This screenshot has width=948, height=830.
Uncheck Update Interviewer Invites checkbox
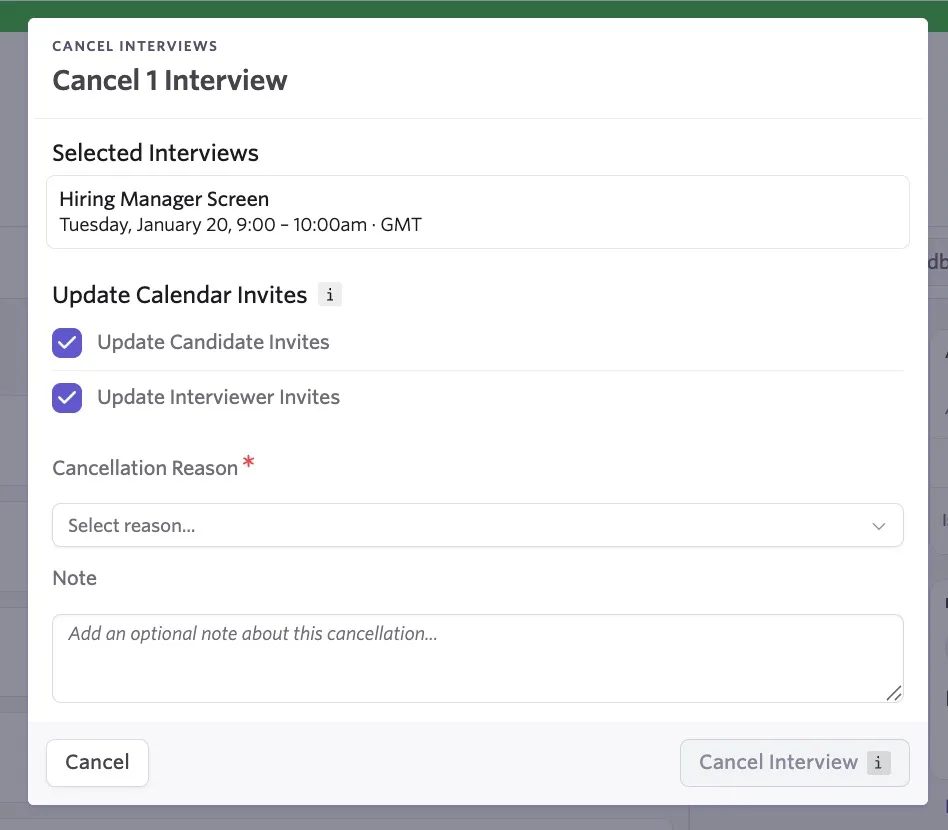[x=67, y=398]
